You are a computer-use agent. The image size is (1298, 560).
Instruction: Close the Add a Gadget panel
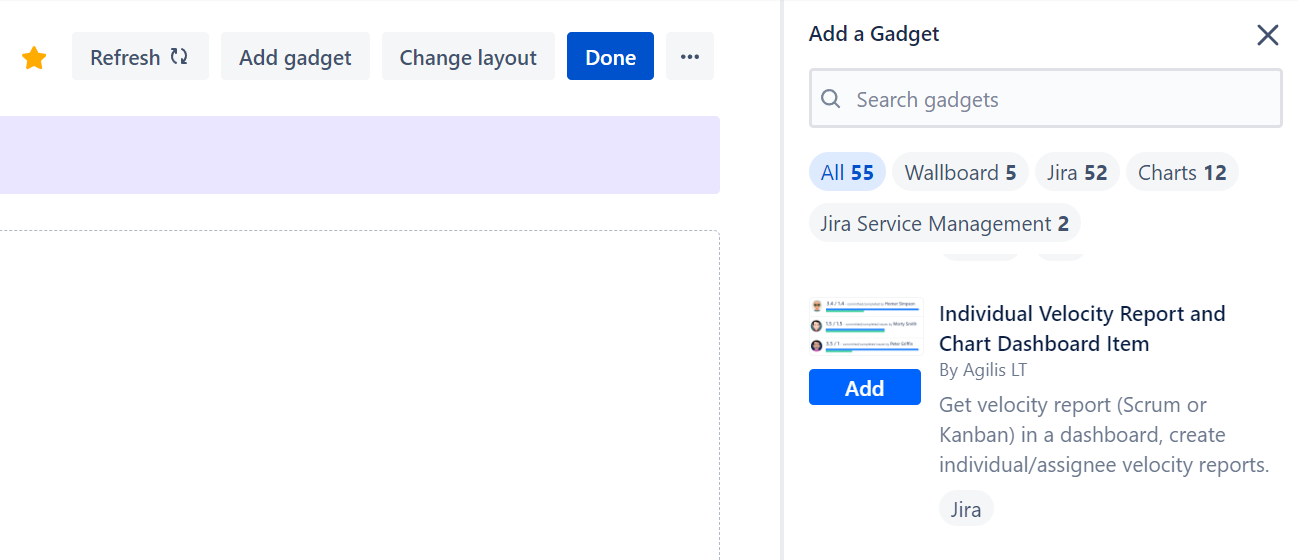pyautogui.click(x=1267, y=35)
